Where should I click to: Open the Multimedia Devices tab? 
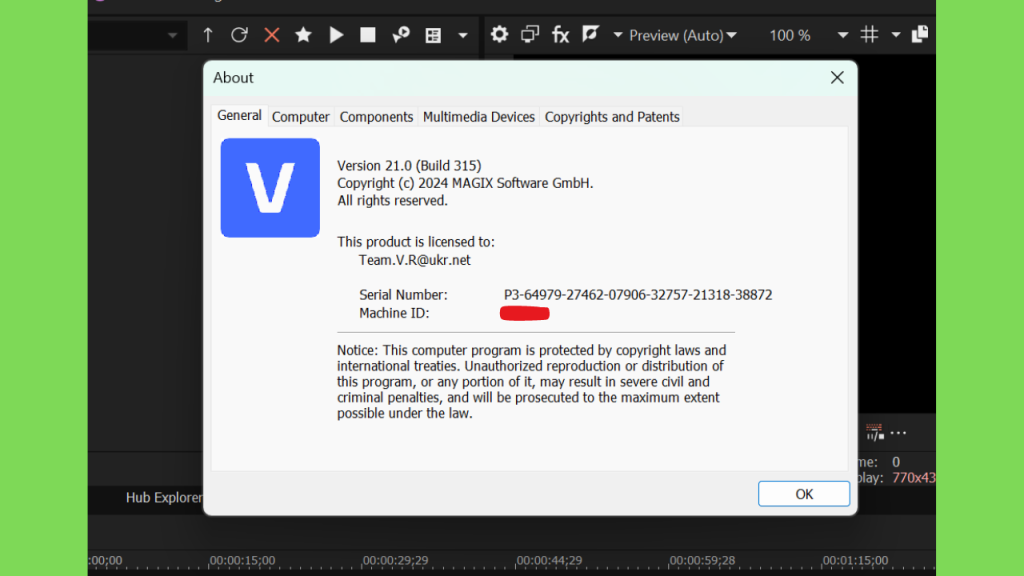coord(479,117)
